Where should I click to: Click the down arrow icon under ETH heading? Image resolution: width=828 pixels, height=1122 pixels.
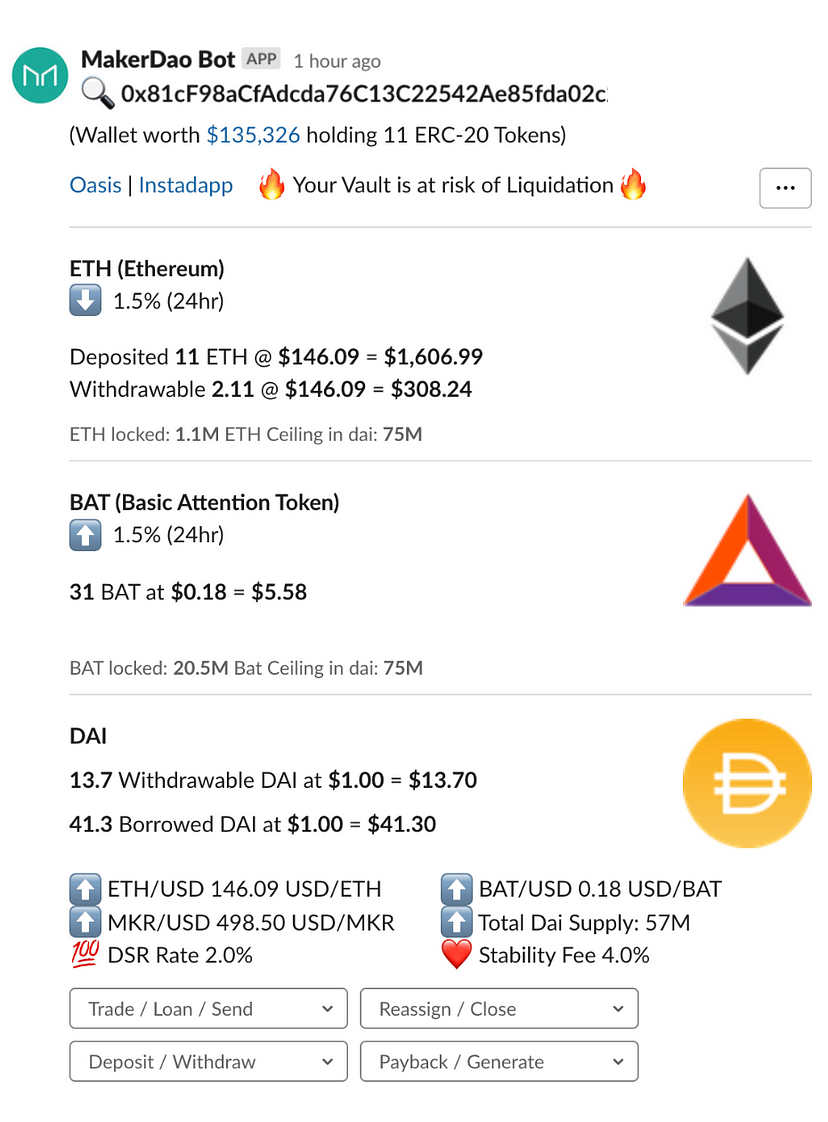(x=85, y=301)
